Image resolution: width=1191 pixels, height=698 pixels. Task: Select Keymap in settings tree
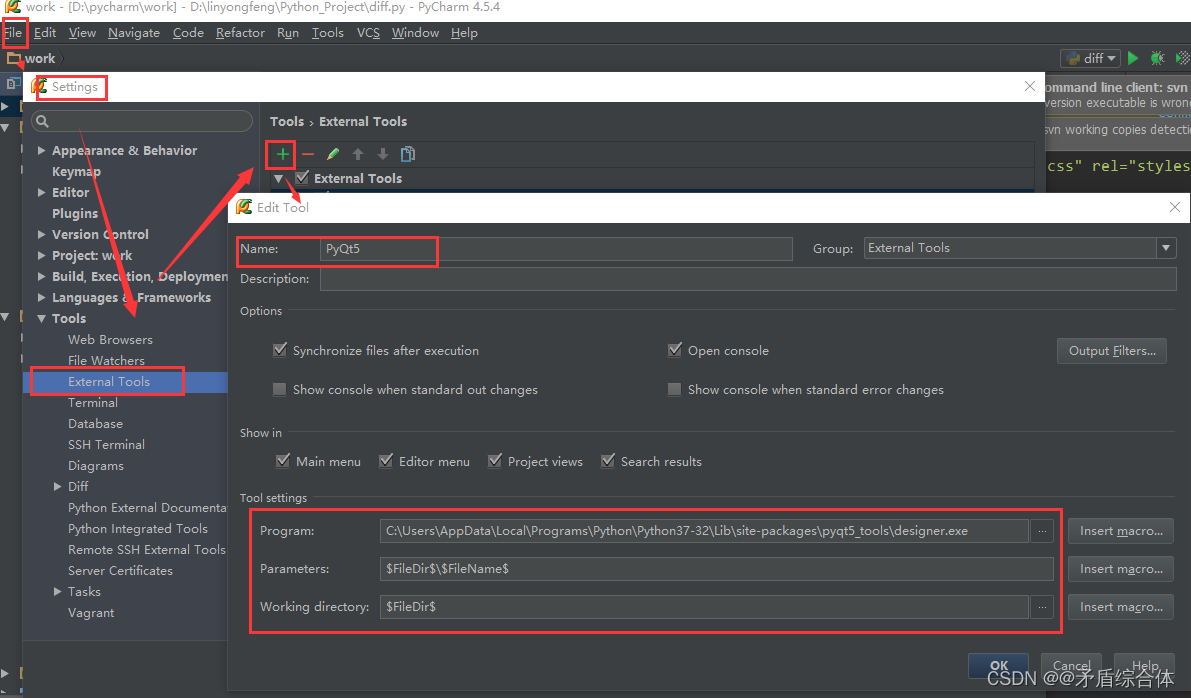[x=76, y=172]
